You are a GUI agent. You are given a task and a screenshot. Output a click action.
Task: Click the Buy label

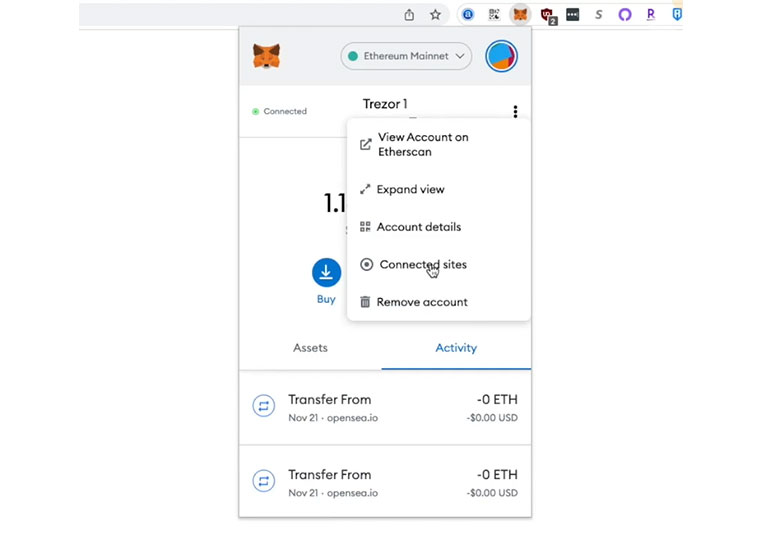[326, 299]
